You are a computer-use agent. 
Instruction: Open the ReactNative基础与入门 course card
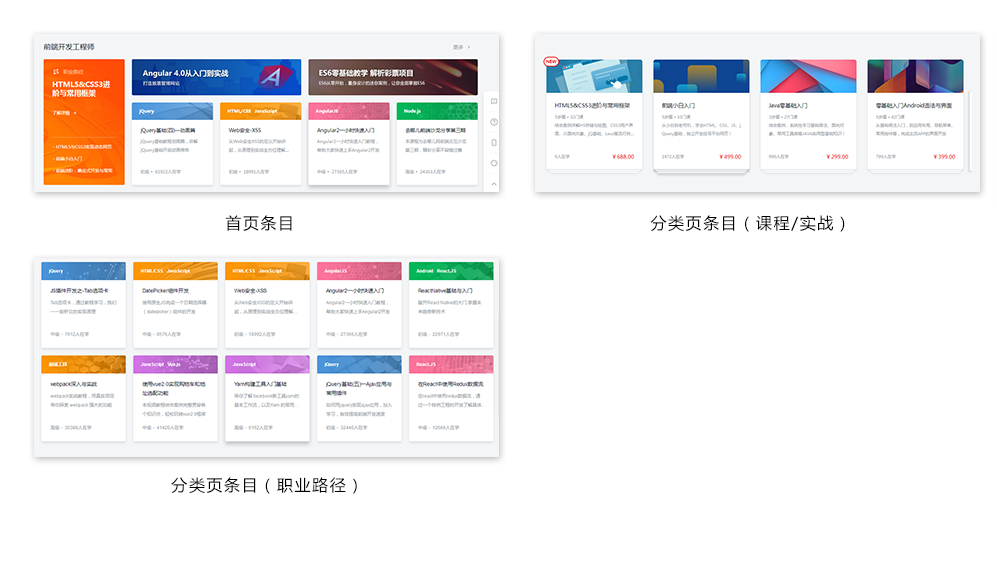[451, 305]
